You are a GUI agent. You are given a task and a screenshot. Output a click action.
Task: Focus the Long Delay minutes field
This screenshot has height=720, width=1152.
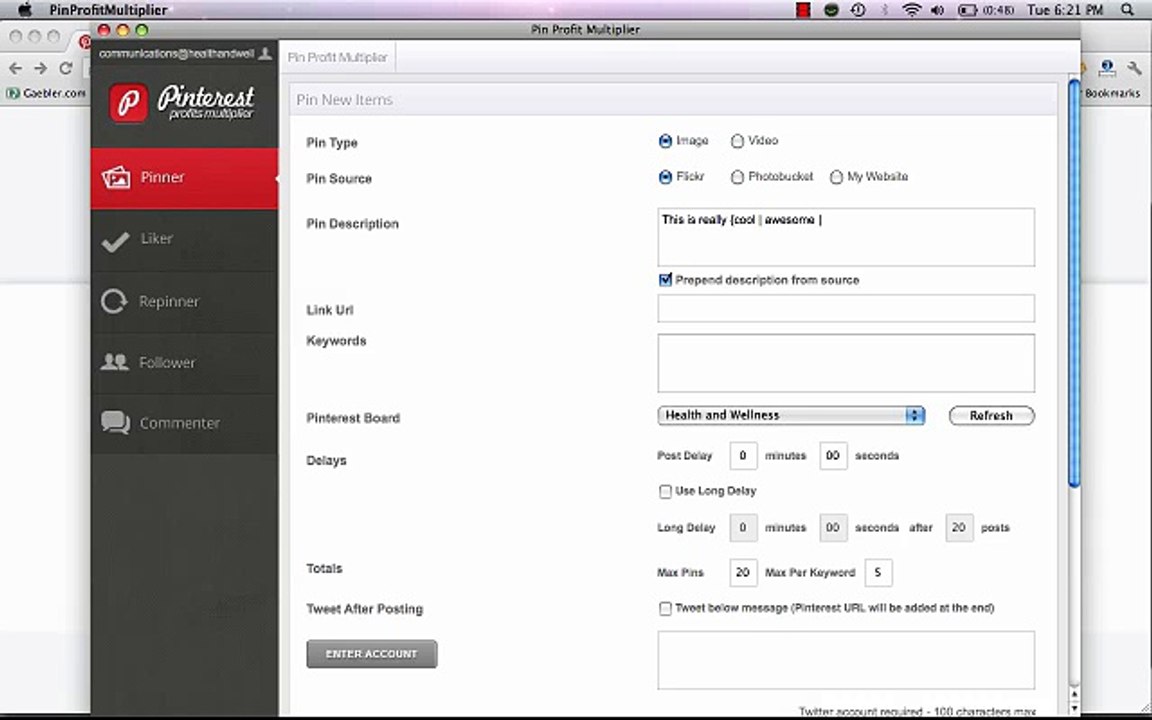click(743, 528)
